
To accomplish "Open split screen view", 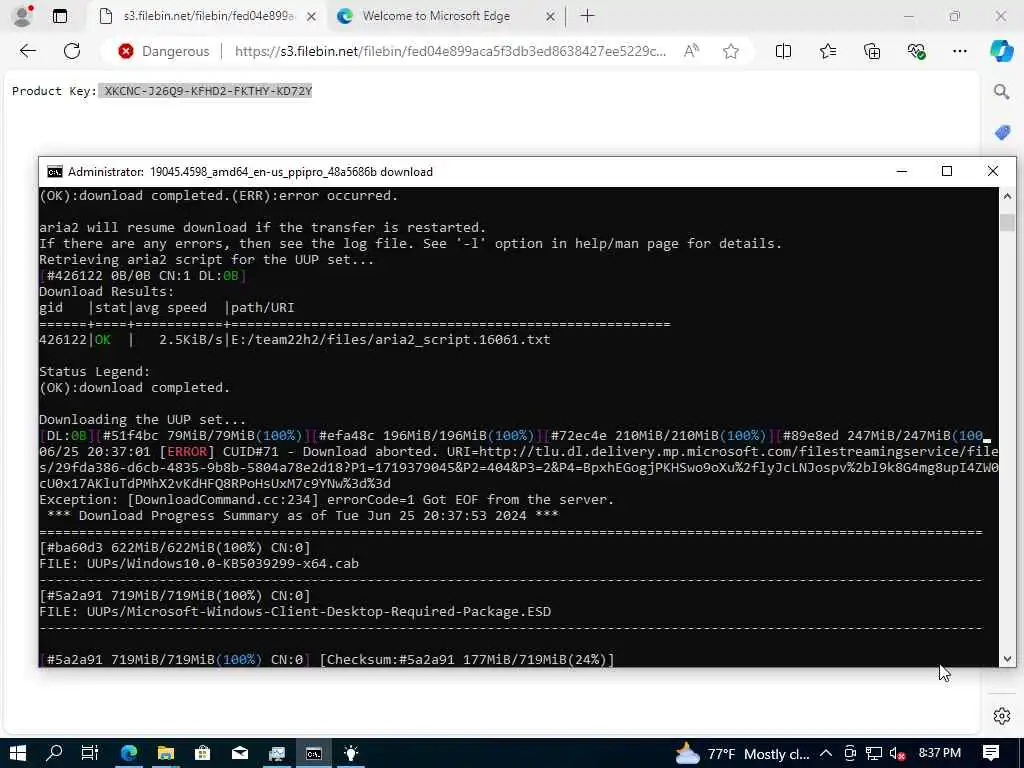I will pyautogui.click(x=783, y=51).
